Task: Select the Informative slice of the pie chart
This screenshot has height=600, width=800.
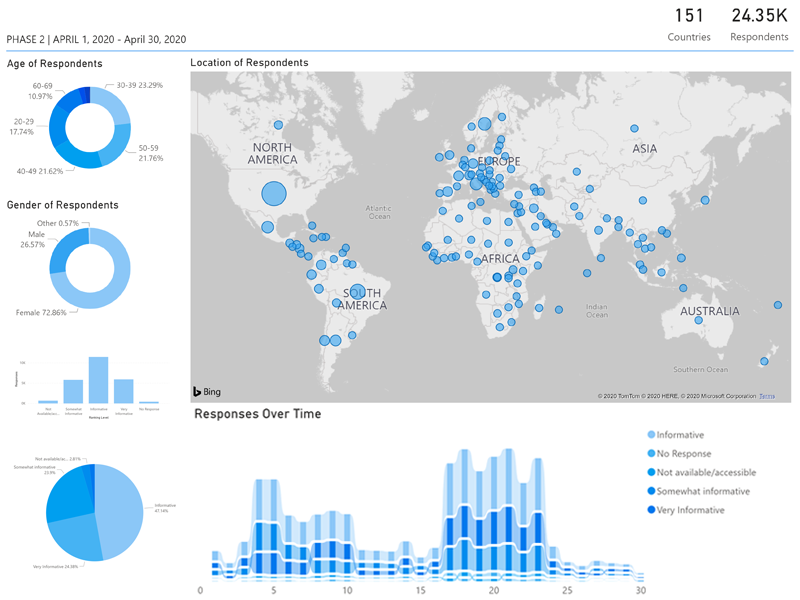Action: pos(121,510)
